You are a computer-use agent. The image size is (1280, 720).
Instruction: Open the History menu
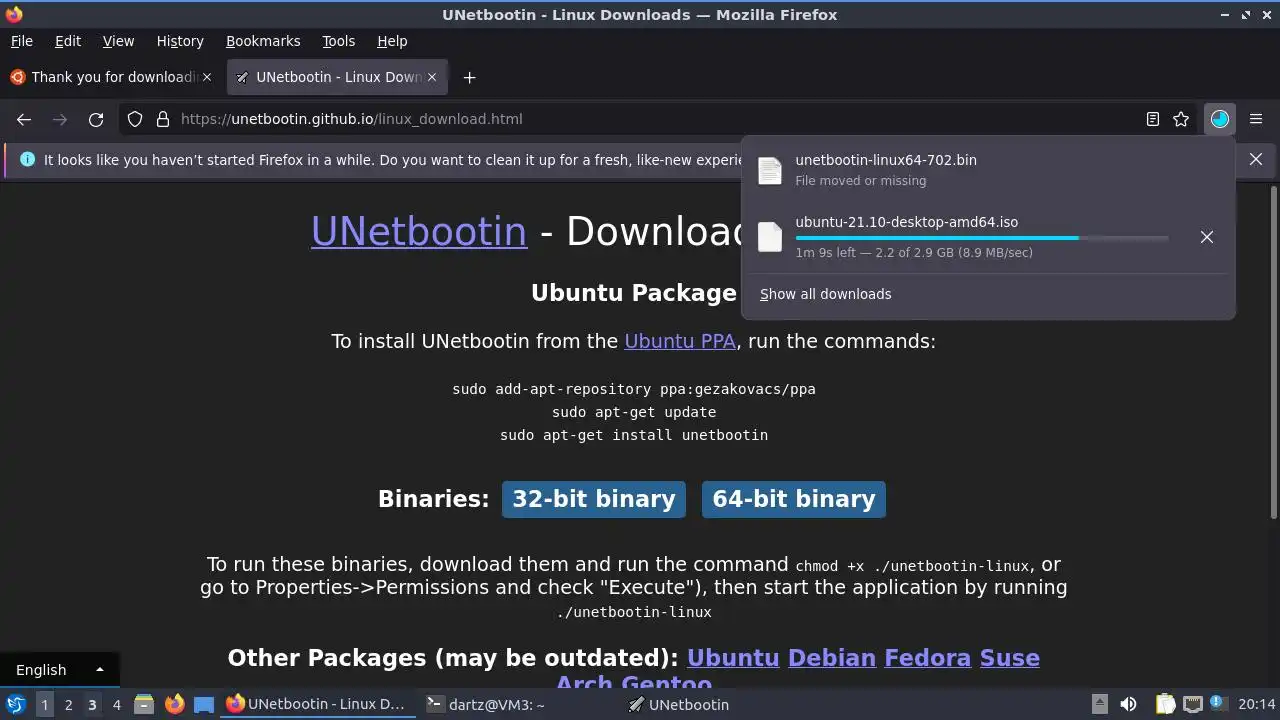pos(180,41)
